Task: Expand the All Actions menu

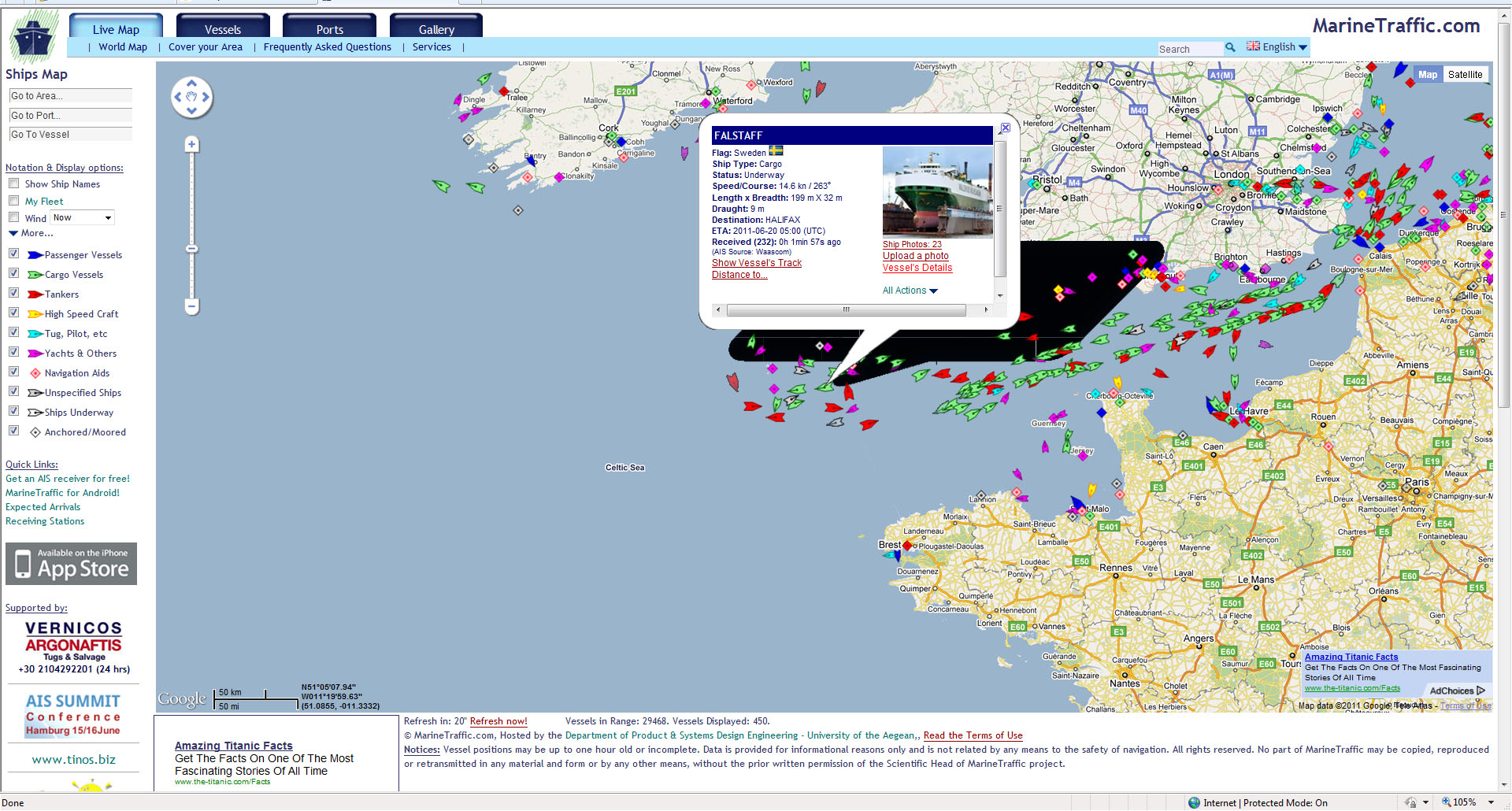Action: pos(910,291)
